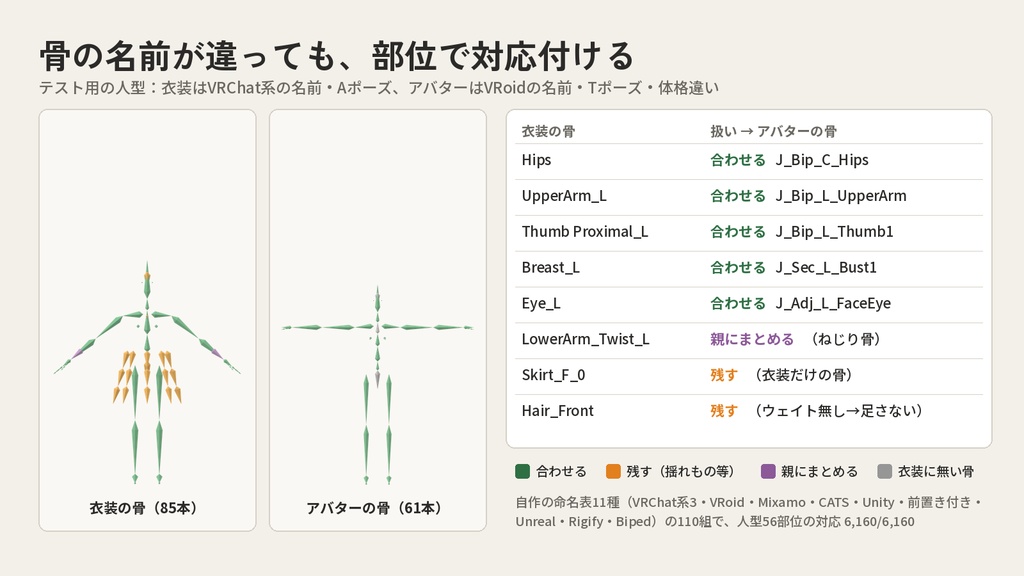Click the 衣装の骨 column header
The width and height of the screenshot is (1024, 576).
point(548,131)
